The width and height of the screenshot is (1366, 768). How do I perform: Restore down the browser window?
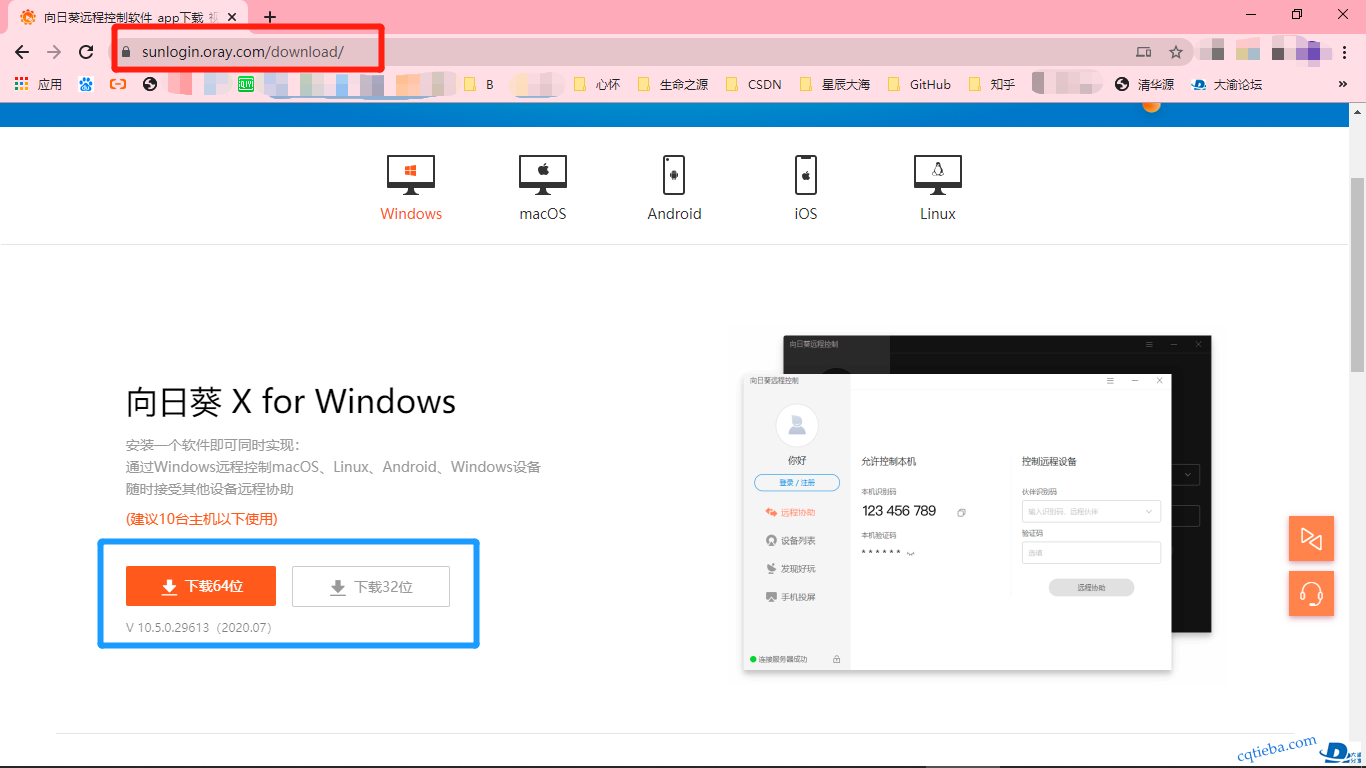point(1297,14)
